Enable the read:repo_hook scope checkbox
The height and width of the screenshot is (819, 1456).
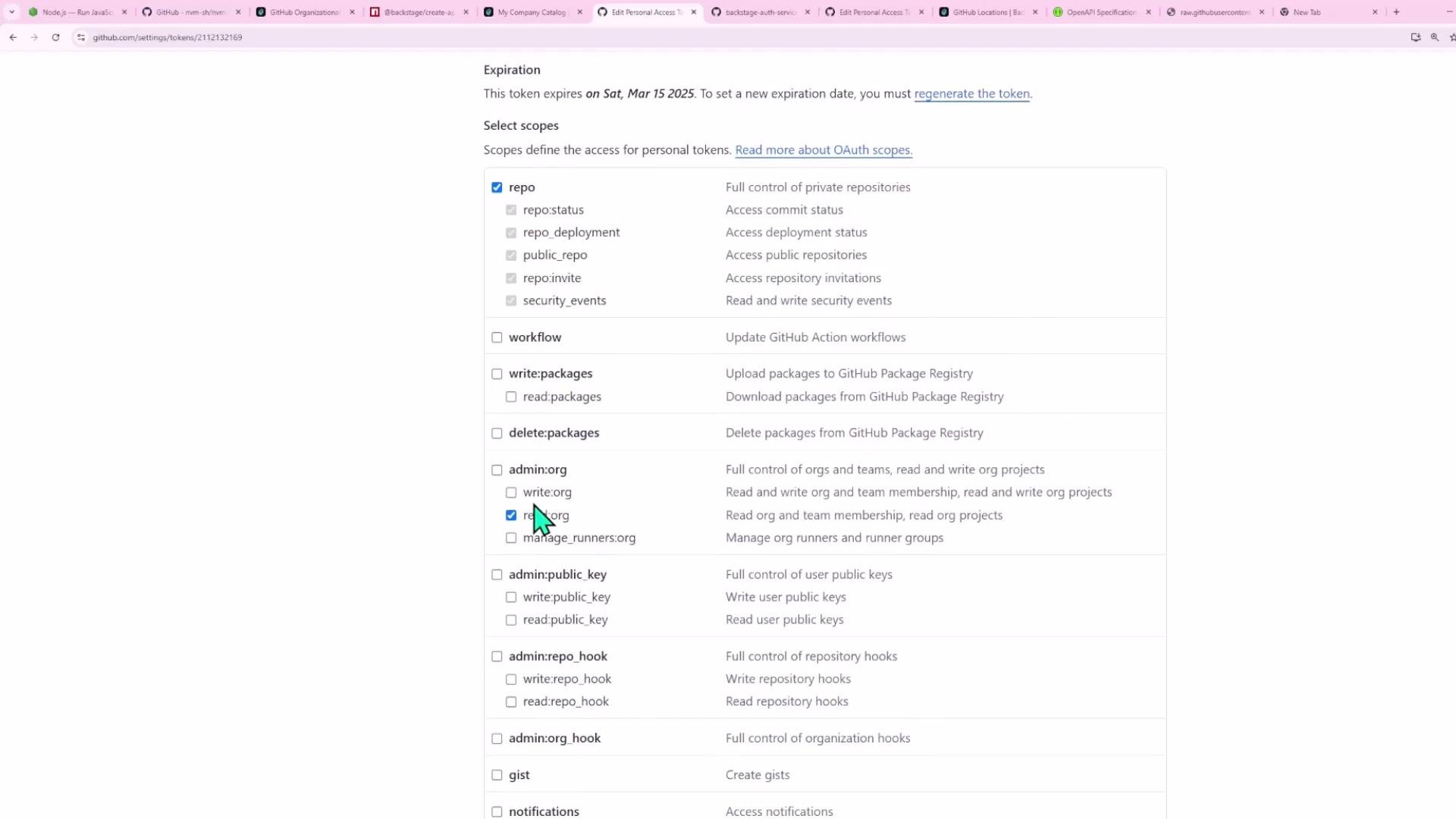511,701
